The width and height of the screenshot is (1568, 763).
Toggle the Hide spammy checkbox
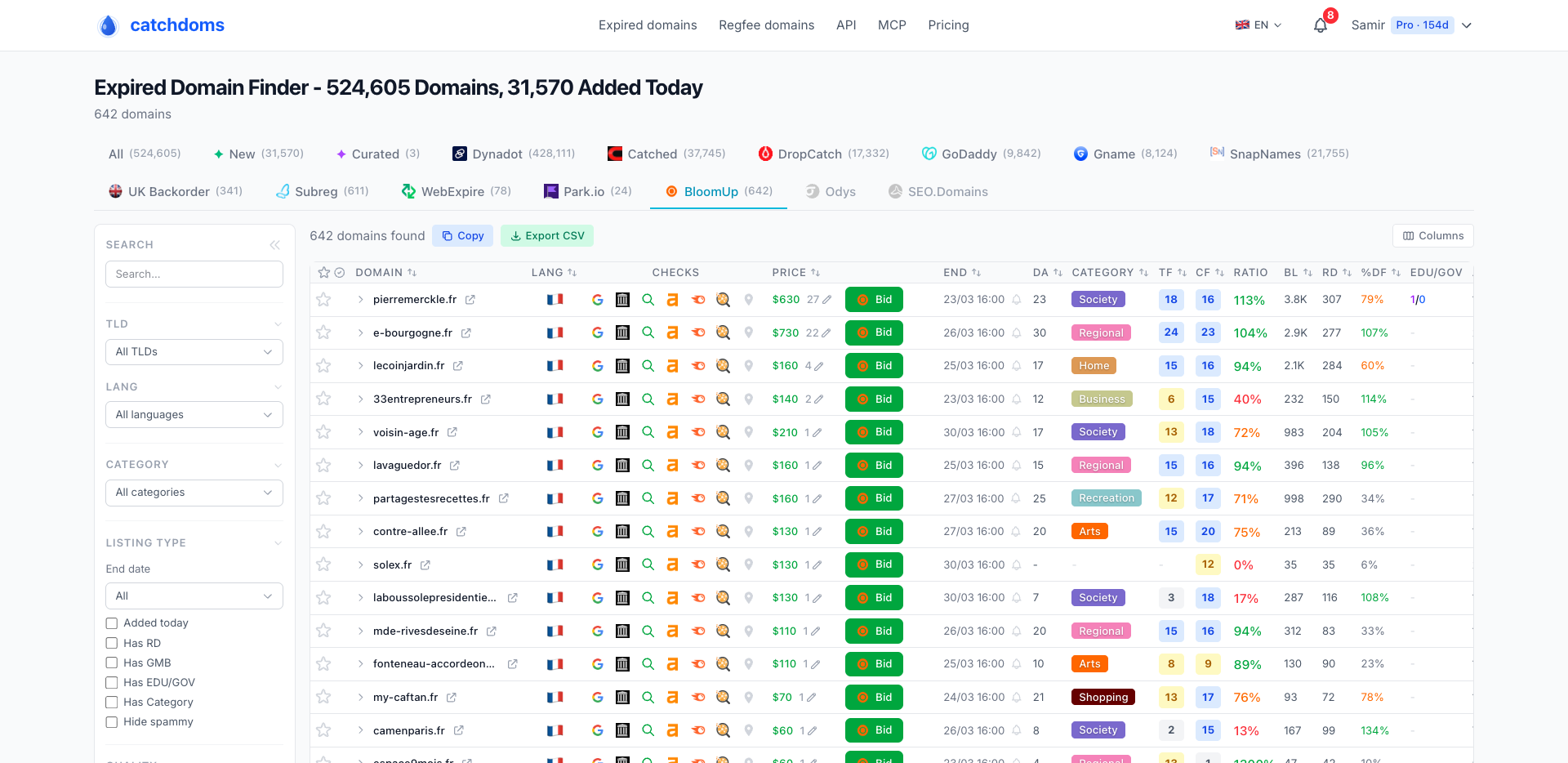(112, 722)
